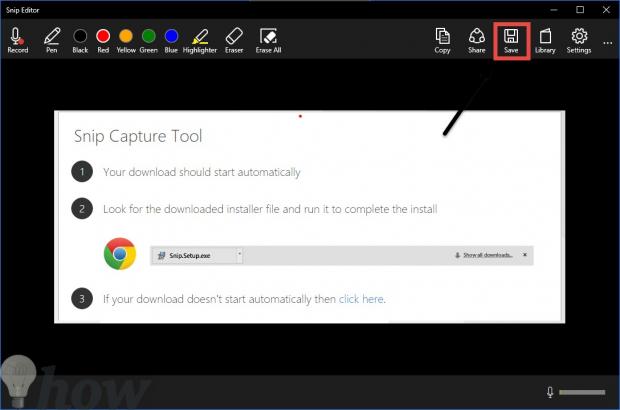
Task: Open Settings gear in toolbar
Action: point(579,38)
